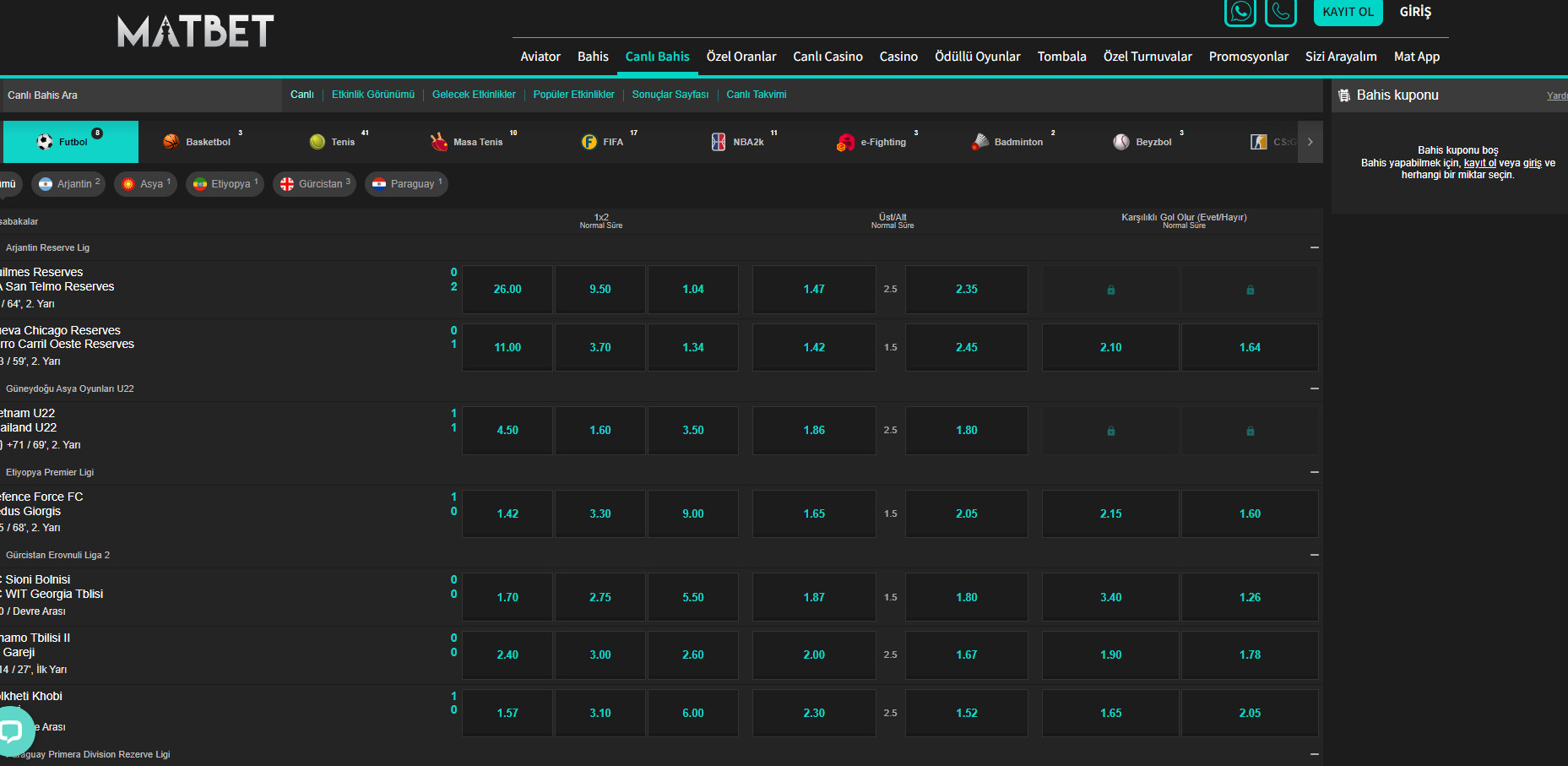The height and width of the screenshot is (766, 1568).
Task: Collapse Etiyopya Premier Ligi section
Action: [x=1314, y=472]
